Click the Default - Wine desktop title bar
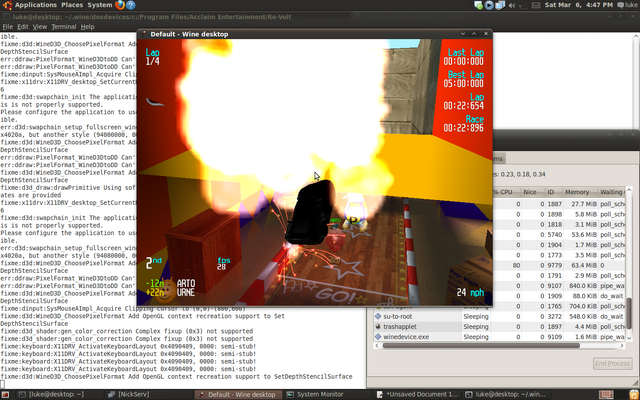This screenshot has height=400, width=640. click(x=315, y=34)
